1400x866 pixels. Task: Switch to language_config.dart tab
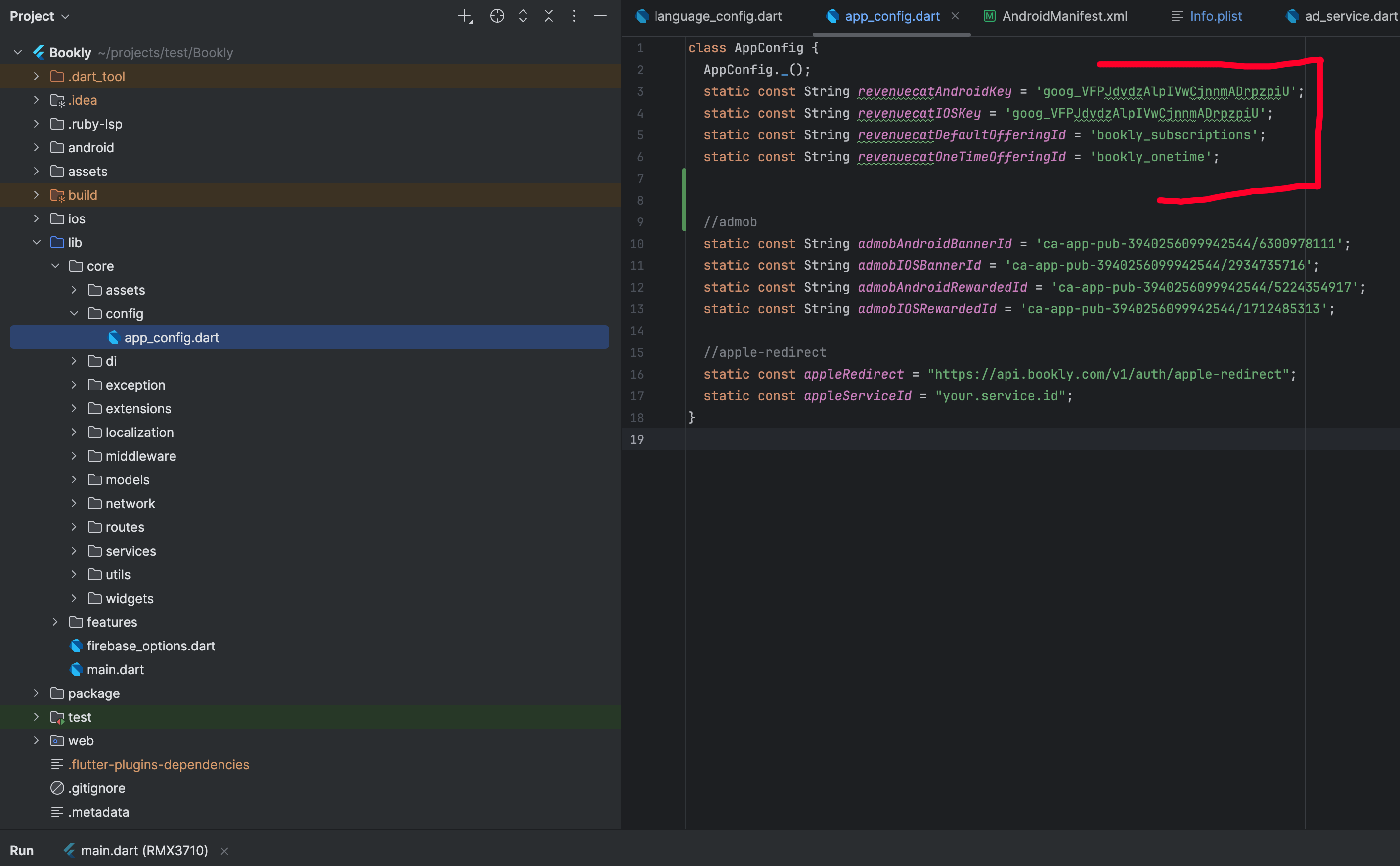pyautogui.click(x=709, y=16)
